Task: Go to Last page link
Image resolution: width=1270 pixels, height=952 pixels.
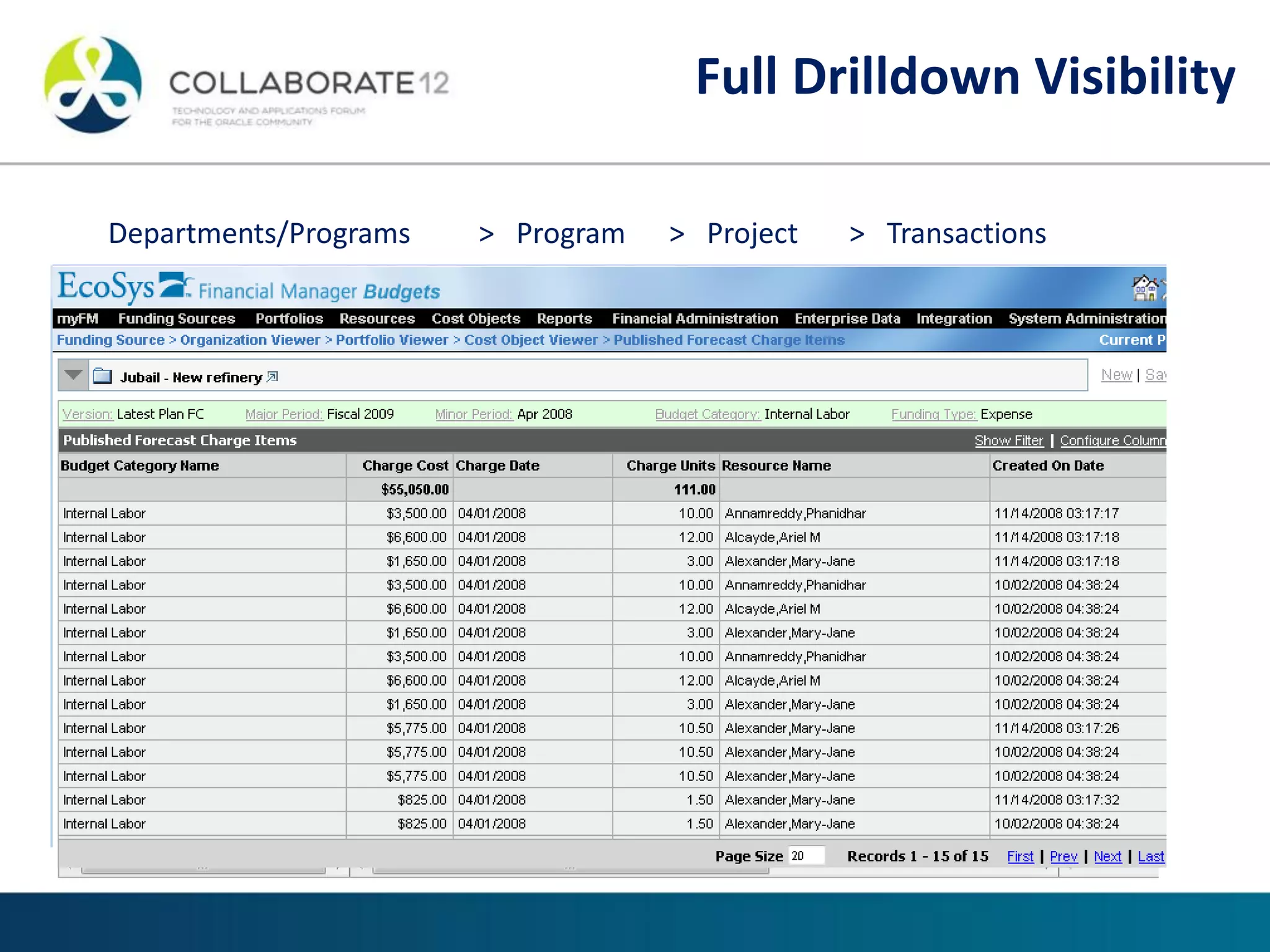Action: (1151, 857)
